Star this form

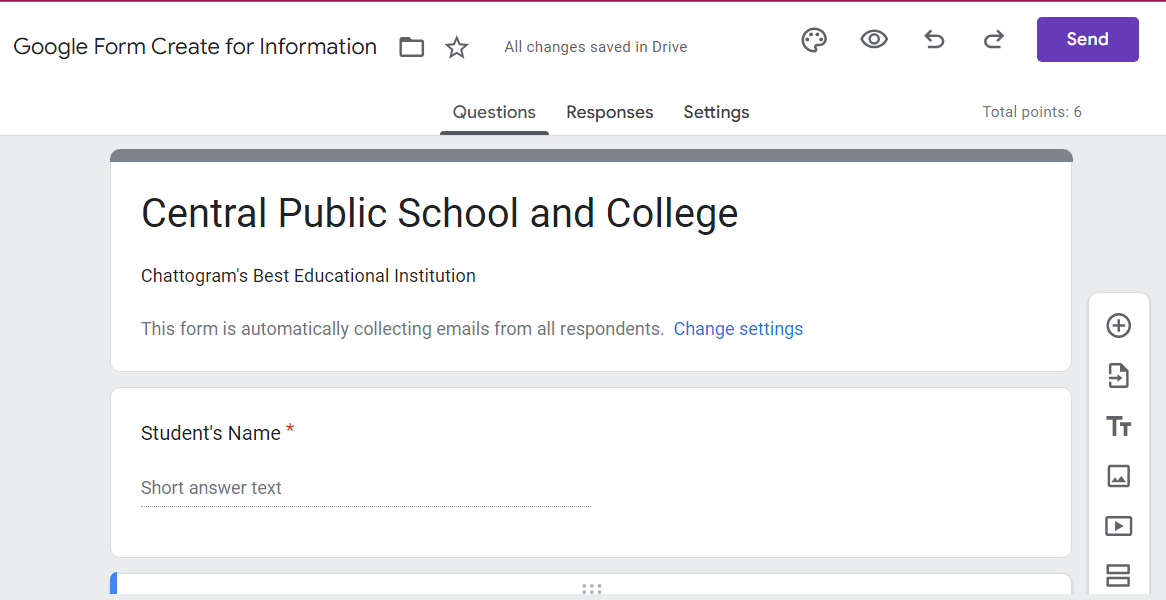click(457, 48)
